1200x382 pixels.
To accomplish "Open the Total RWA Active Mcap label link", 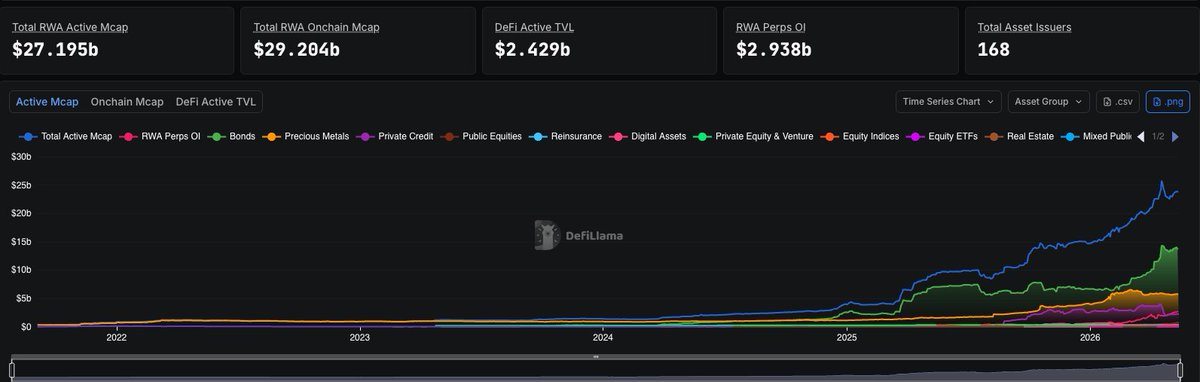I will click(x=70, y=27).
